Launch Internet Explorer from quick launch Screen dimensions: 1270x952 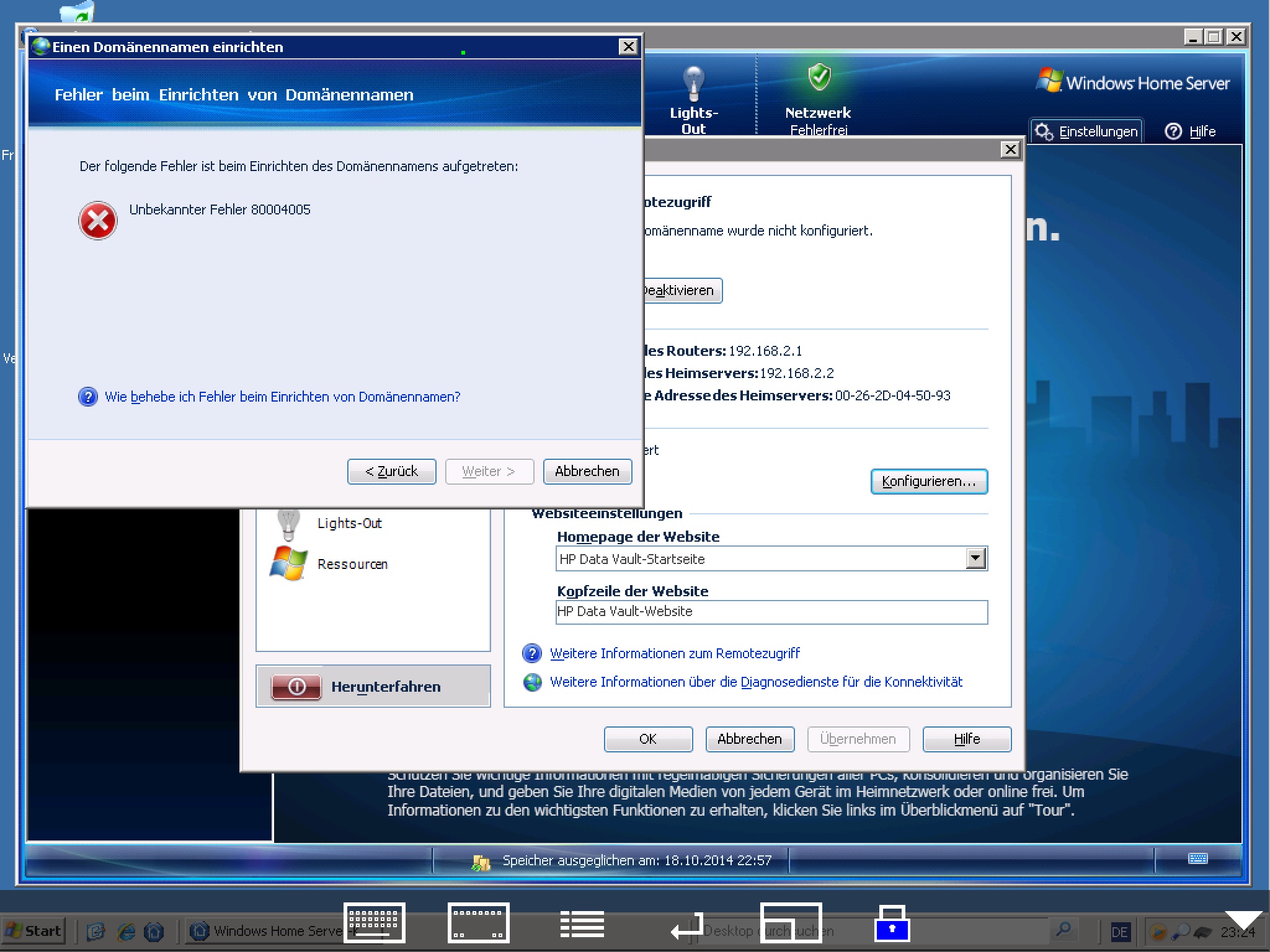(127, 931)
